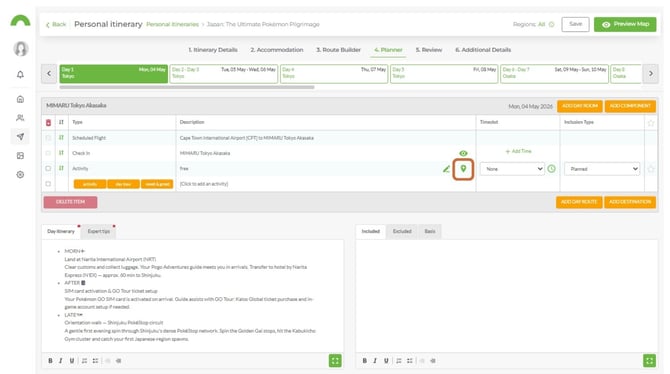670x374 pixels.
Task: Show previous days with left arrow
Action: (49, 74)
